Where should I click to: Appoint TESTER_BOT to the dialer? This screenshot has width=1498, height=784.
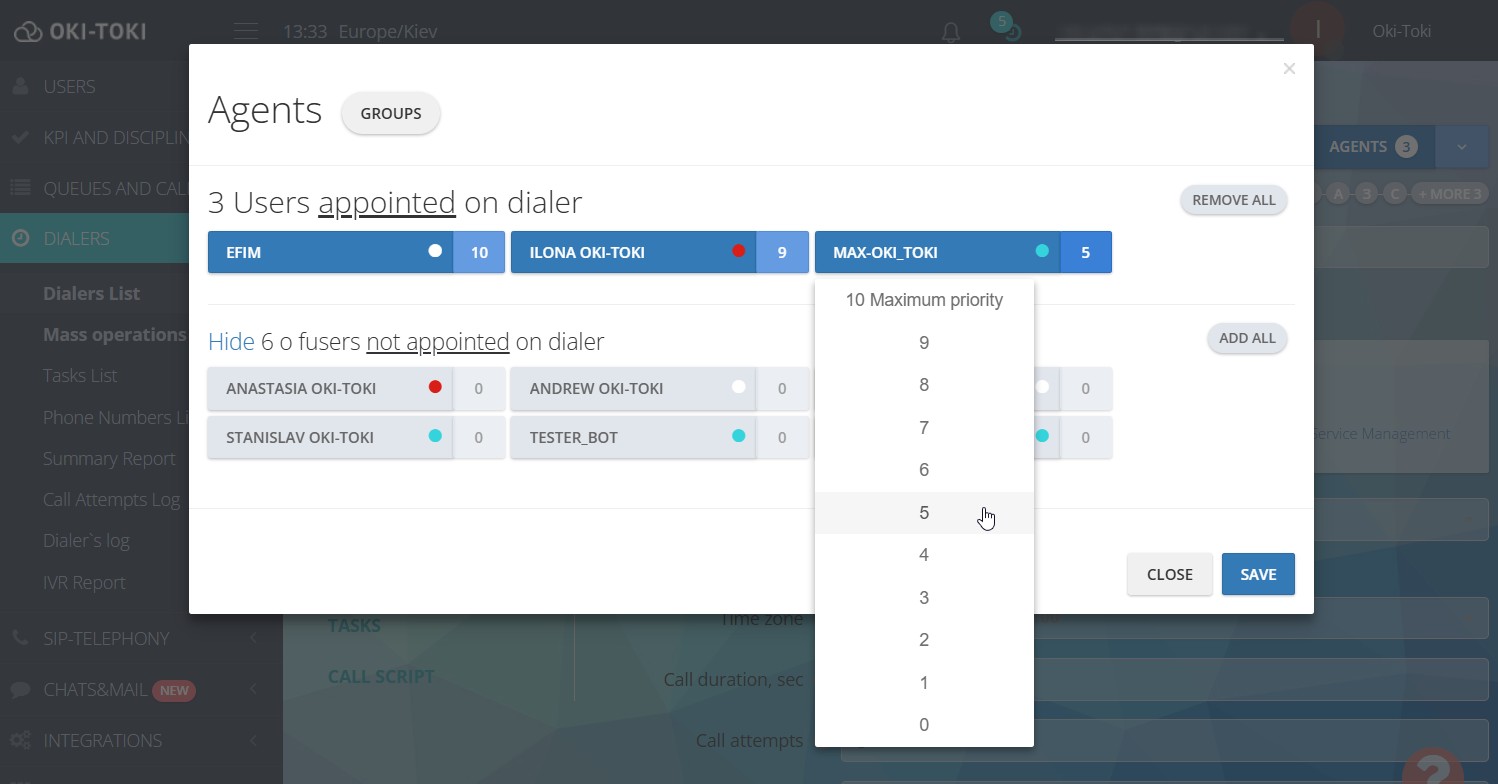tap(633, 437)
